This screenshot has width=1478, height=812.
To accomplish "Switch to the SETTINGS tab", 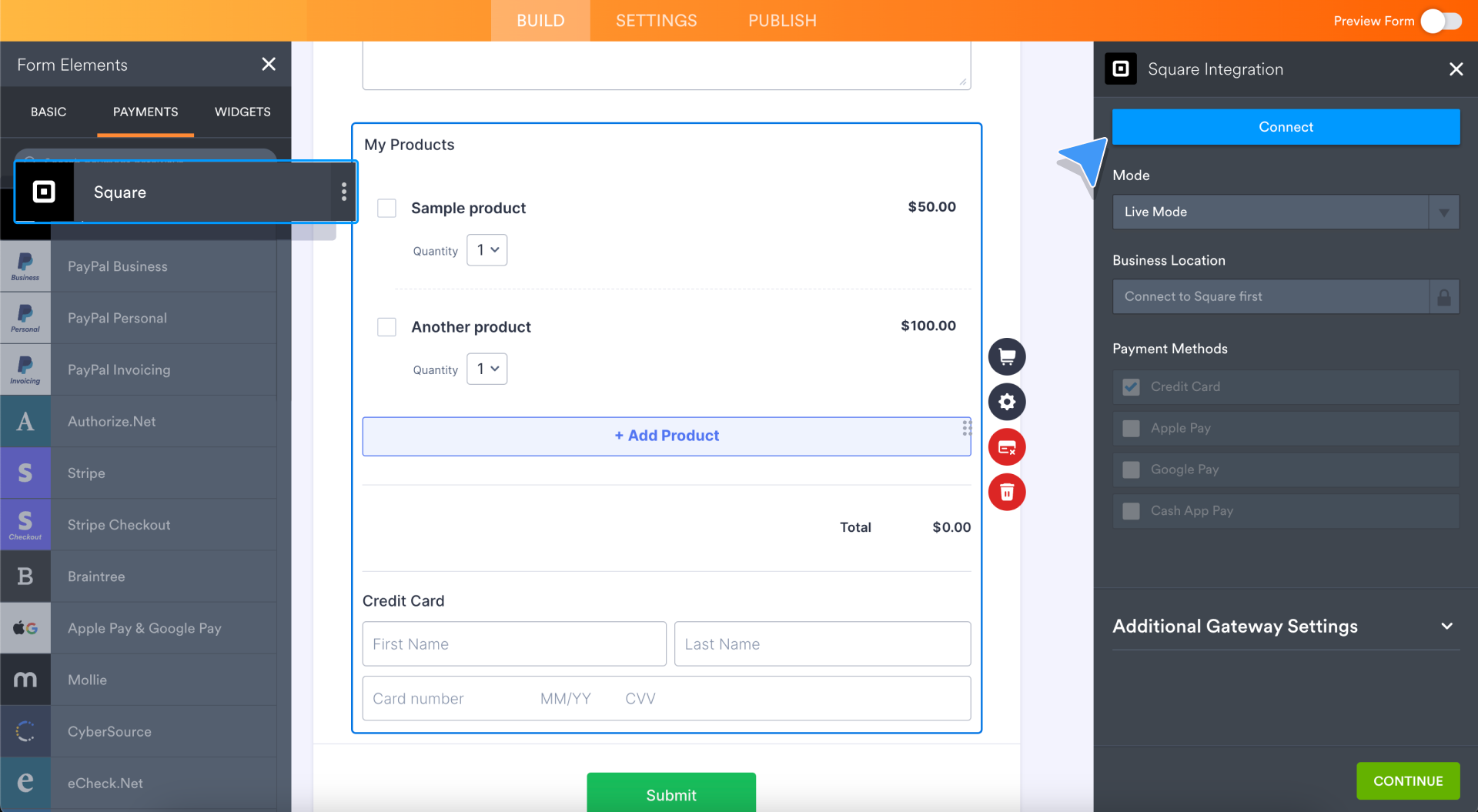I will 657,21.
